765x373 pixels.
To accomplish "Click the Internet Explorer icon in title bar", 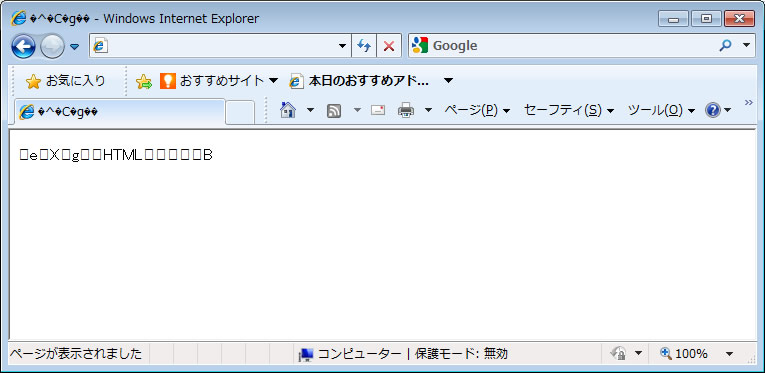I will click(x=19, y=19).
